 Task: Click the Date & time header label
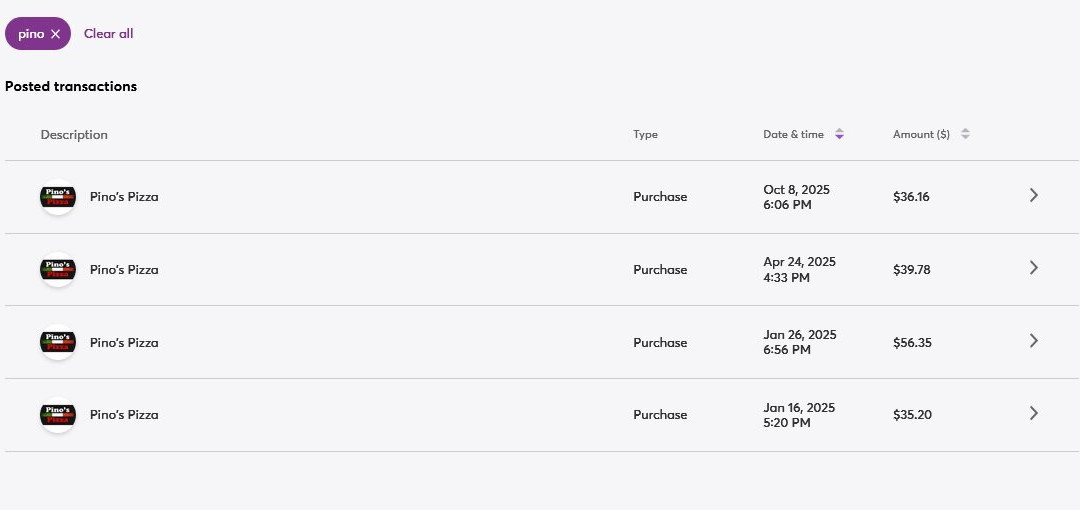(x=793, y=135)
